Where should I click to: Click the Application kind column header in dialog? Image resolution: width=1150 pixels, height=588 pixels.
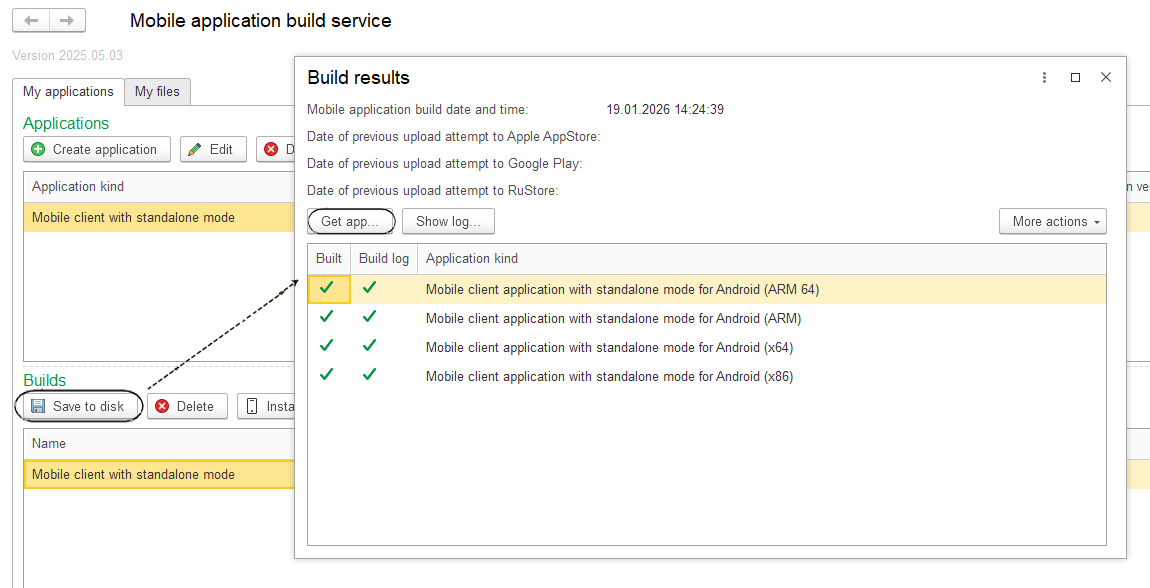[x=472, y=259]
